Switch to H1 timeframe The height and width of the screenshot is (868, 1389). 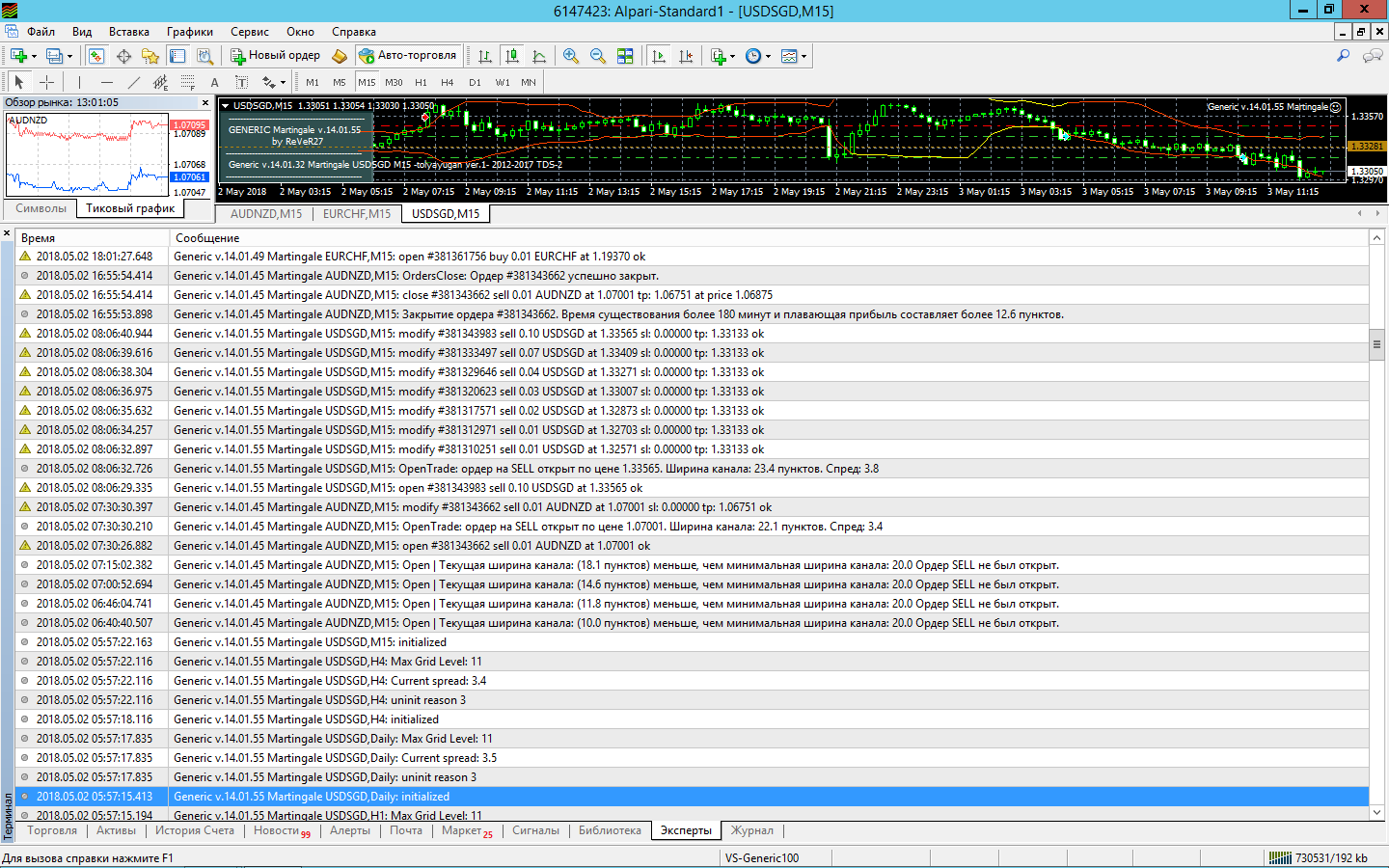(x=421, y=82)
